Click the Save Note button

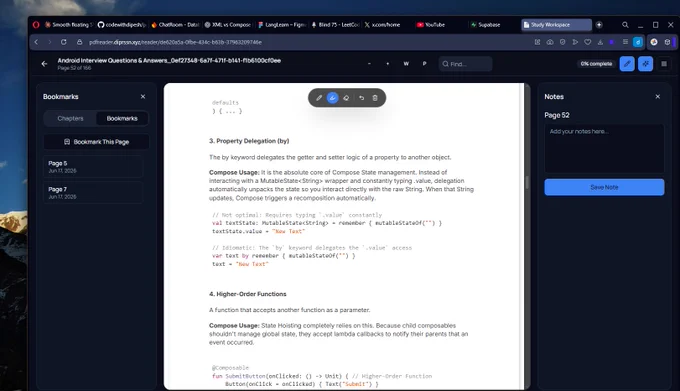[604, 187]
